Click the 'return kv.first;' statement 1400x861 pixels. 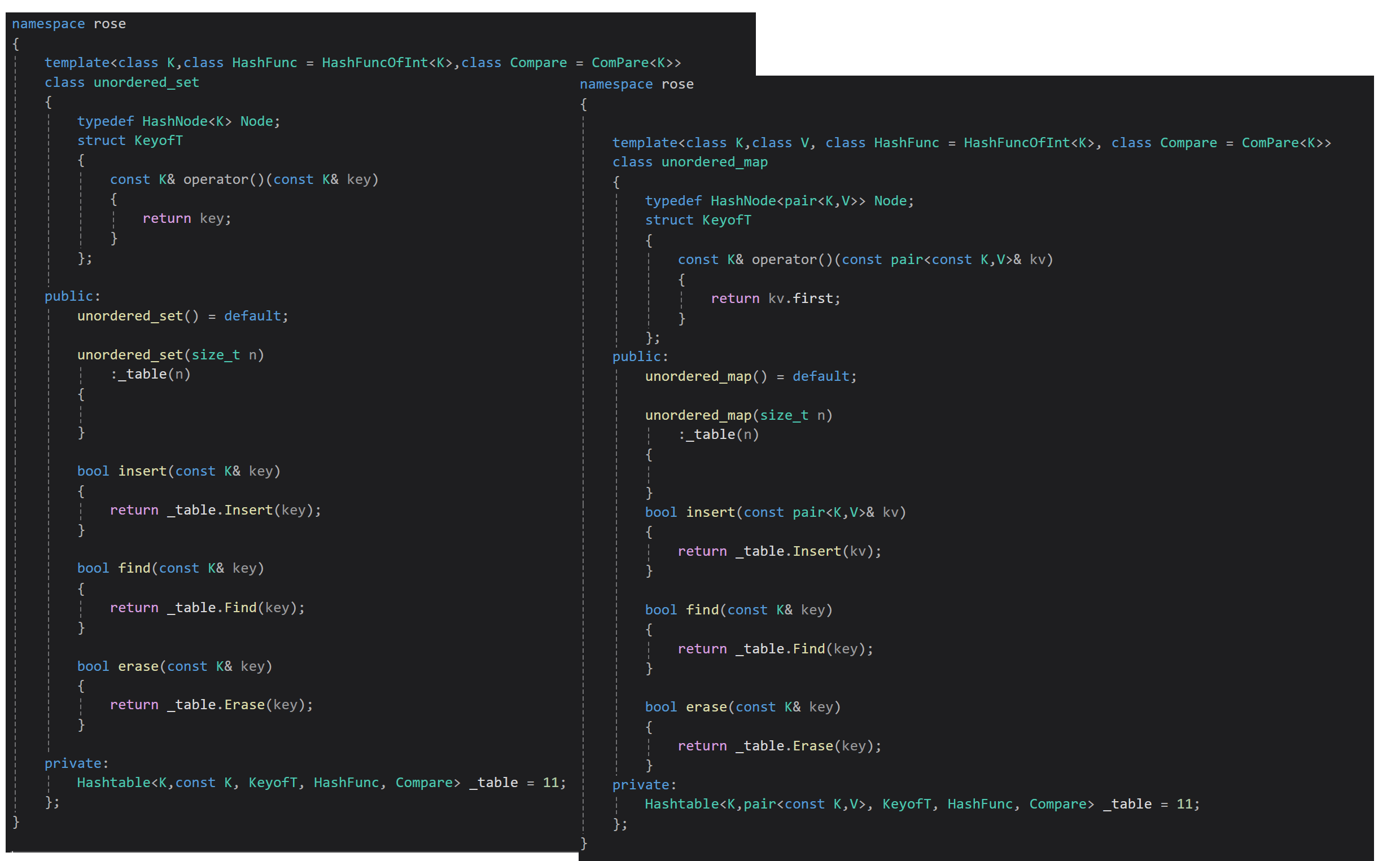775,298
